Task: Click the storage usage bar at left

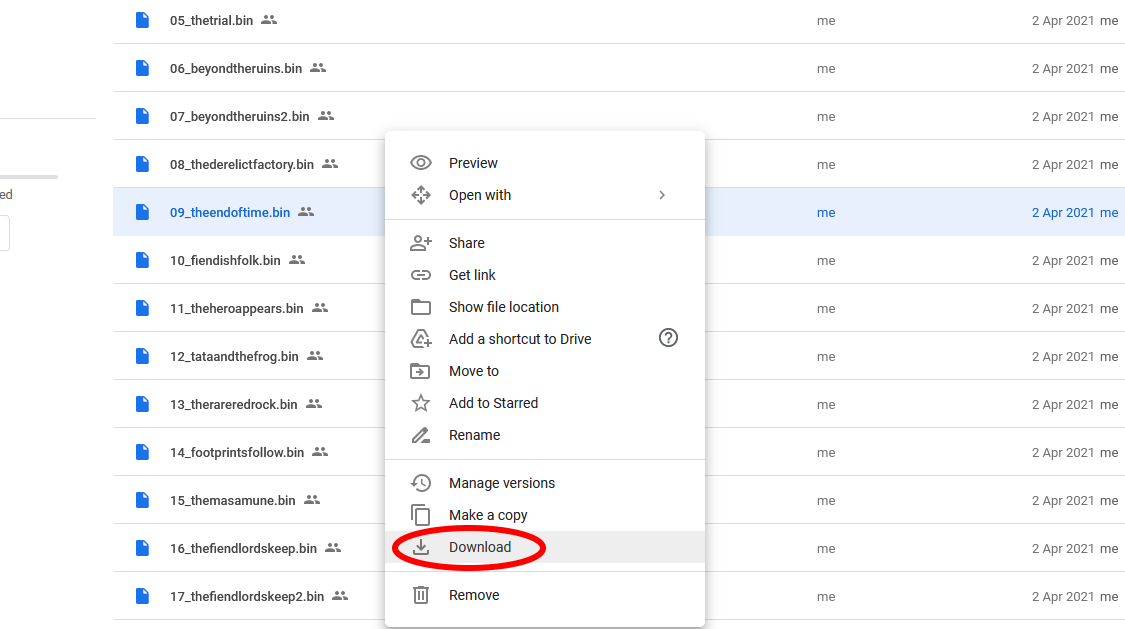Action: click(x=29, y=177)
